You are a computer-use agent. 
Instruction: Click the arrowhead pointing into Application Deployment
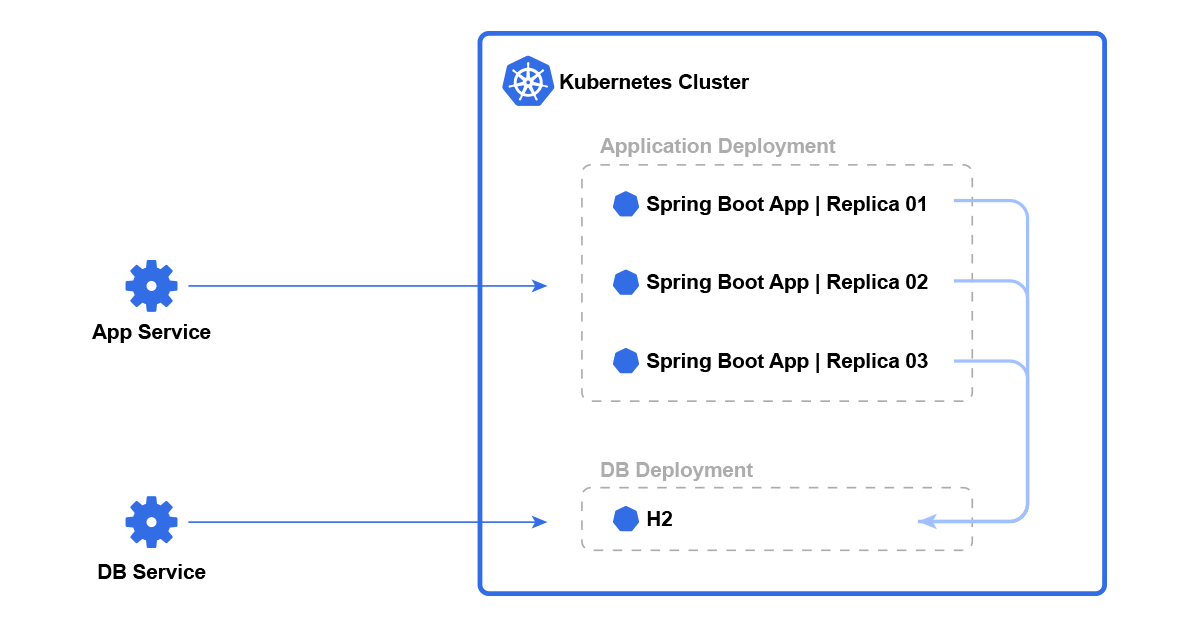click(x=540, y=286)
